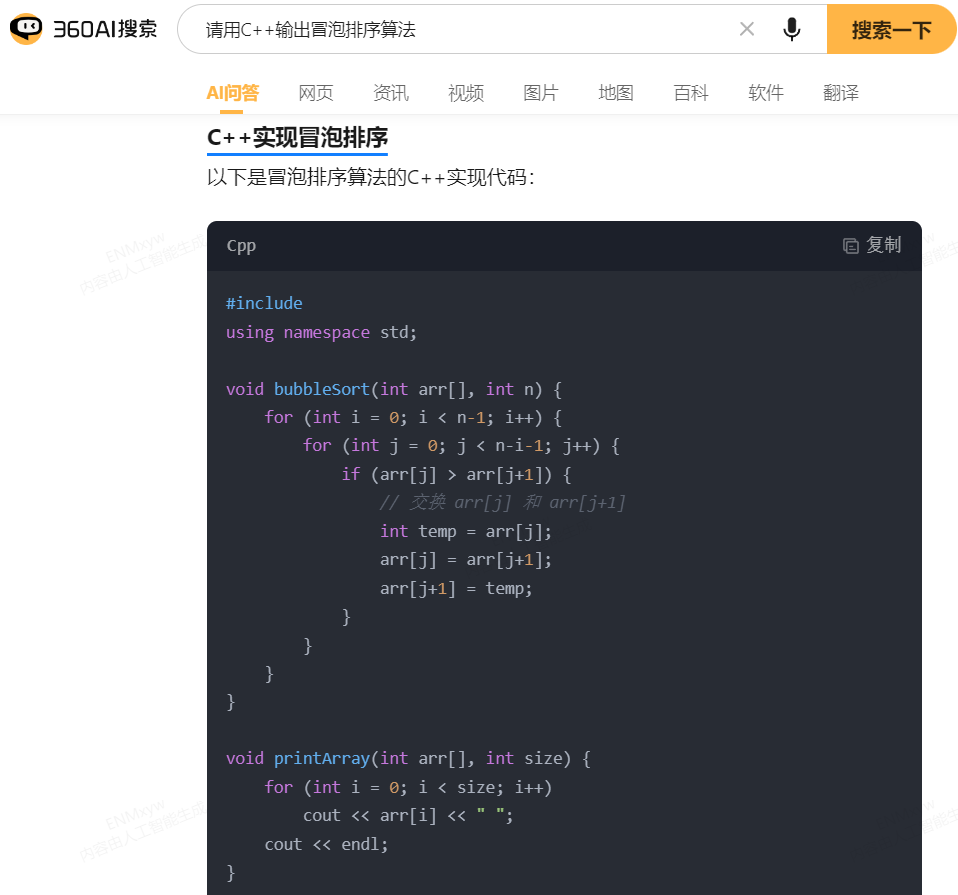Clear the search box with the X icon
This screenshot has height=895, width=958.
[x=747, y=29]
